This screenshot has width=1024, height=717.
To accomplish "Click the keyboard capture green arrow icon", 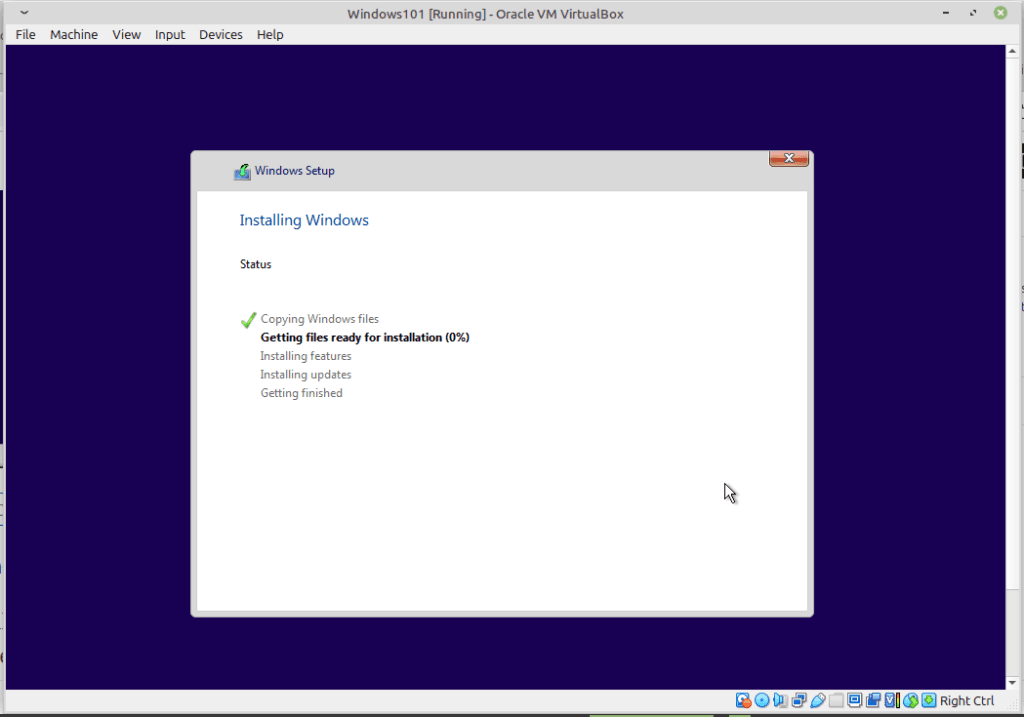I will [x=929, y=701].
